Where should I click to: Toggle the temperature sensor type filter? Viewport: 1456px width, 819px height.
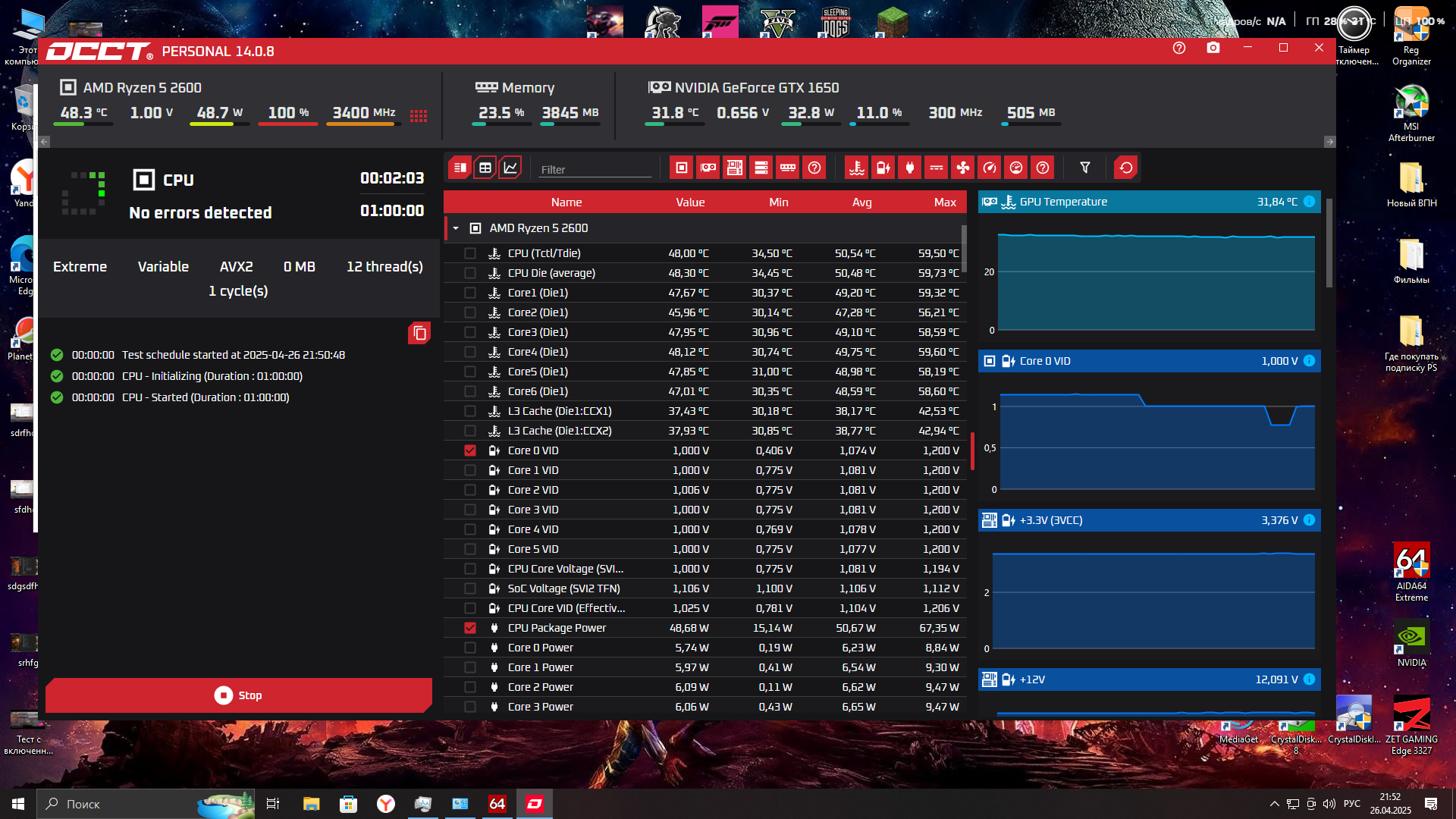click(x=857, y=168)
